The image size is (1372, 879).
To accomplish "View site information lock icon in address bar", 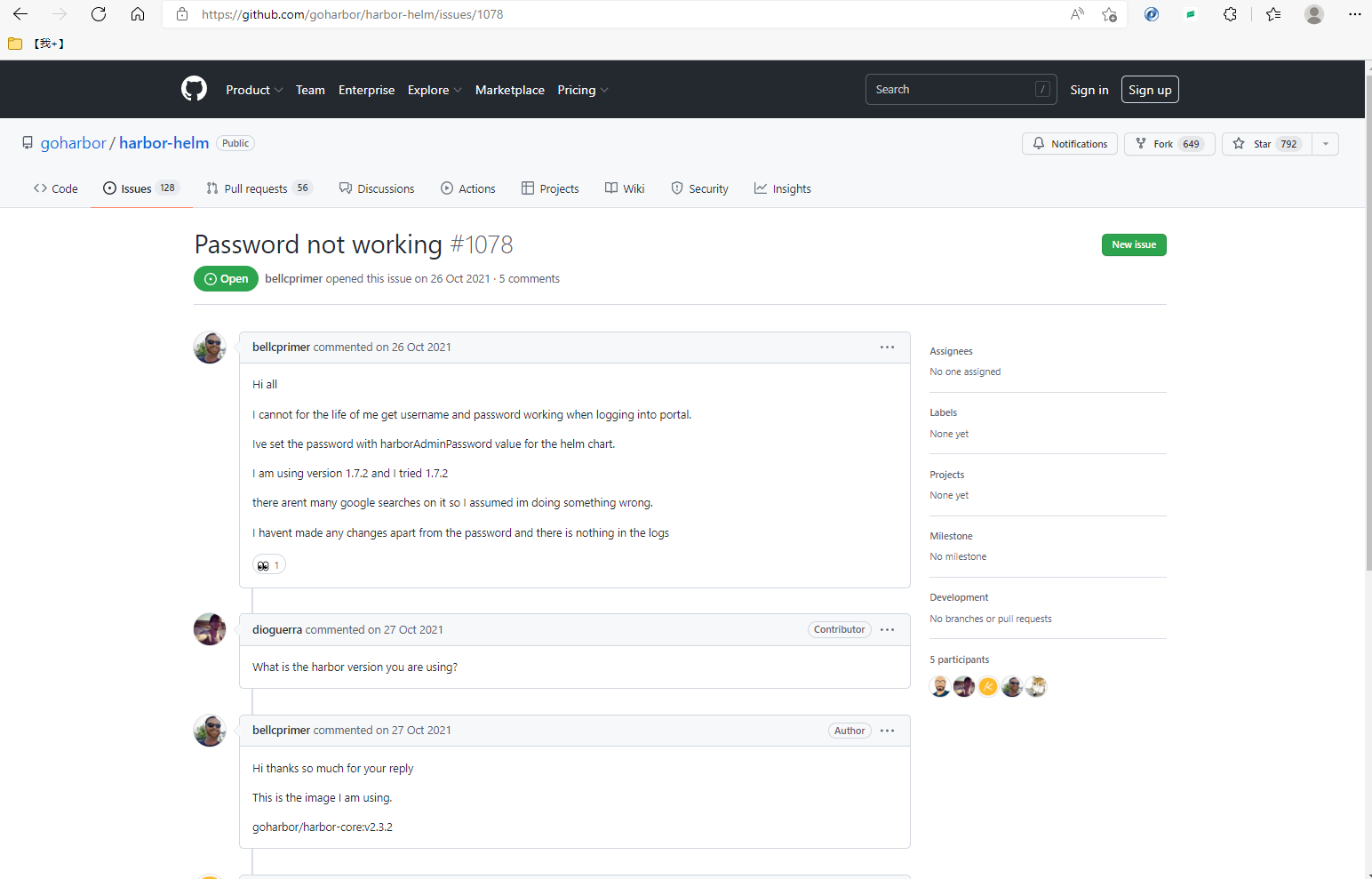I will click(182, 14).
